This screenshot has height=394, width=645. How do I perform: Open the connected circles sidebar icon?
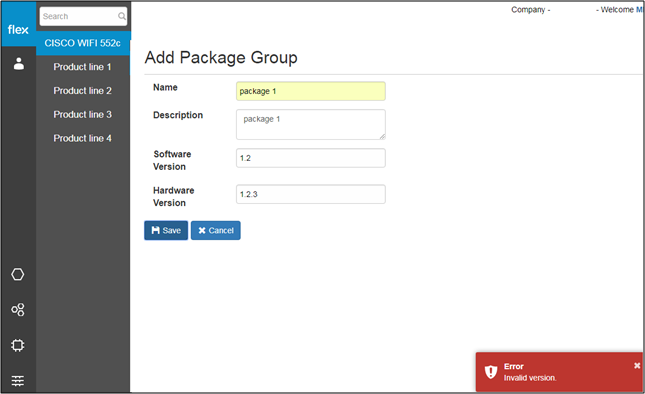coord(18,310)
